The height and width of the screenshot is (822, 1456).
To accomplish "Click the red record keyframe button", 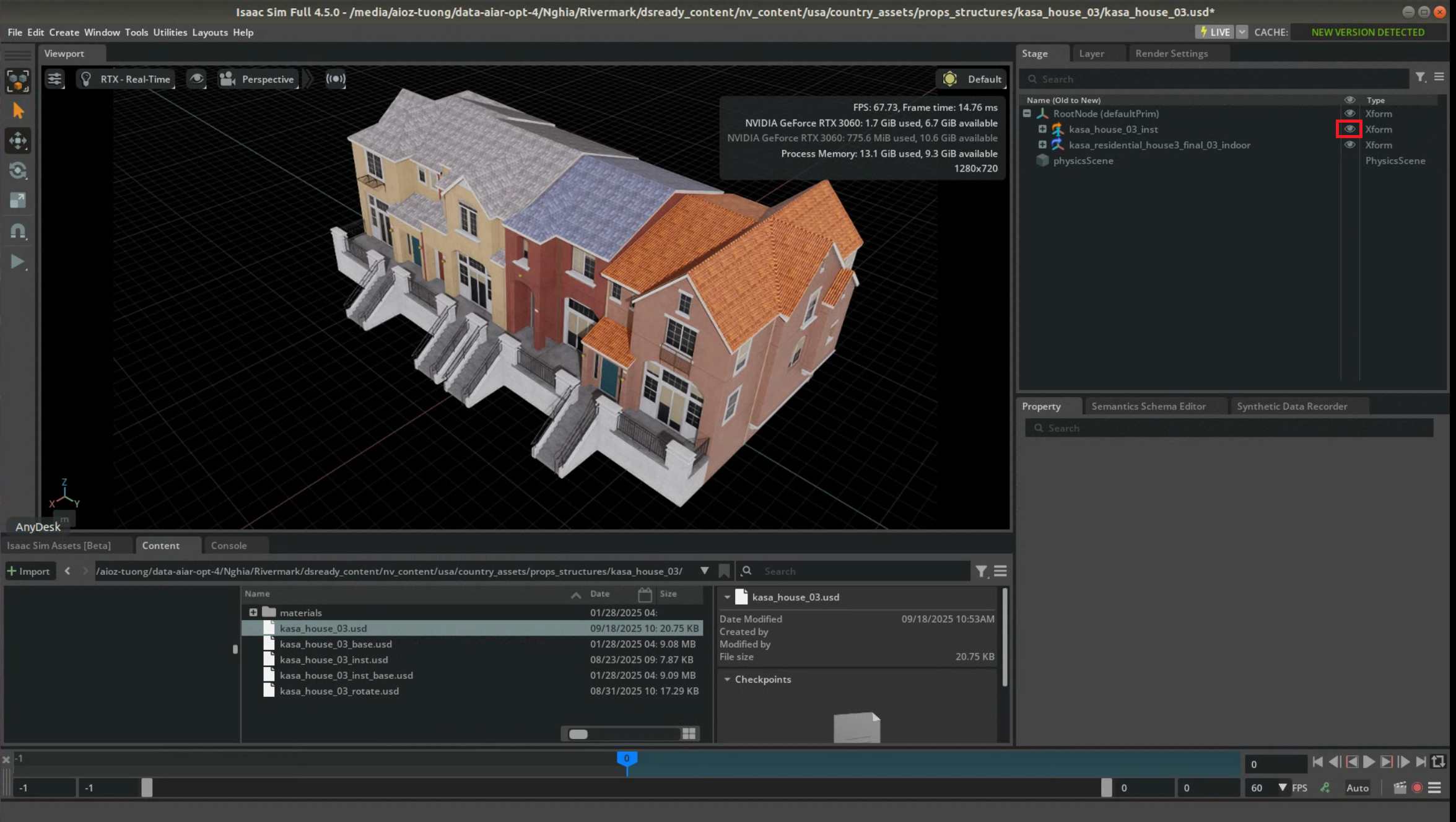I will (x=1417, y=788).
